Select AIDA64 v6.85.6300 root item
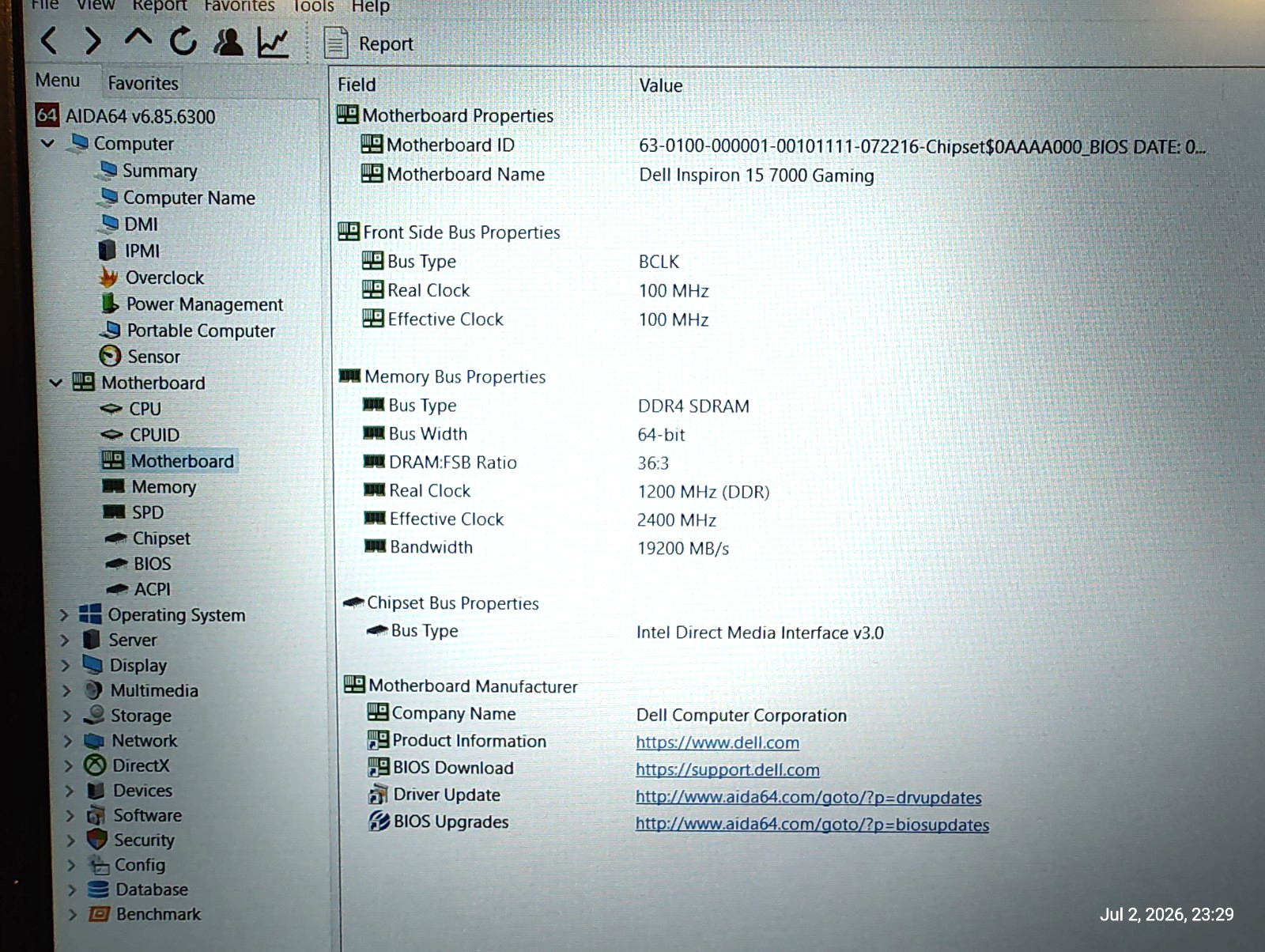 126,116
